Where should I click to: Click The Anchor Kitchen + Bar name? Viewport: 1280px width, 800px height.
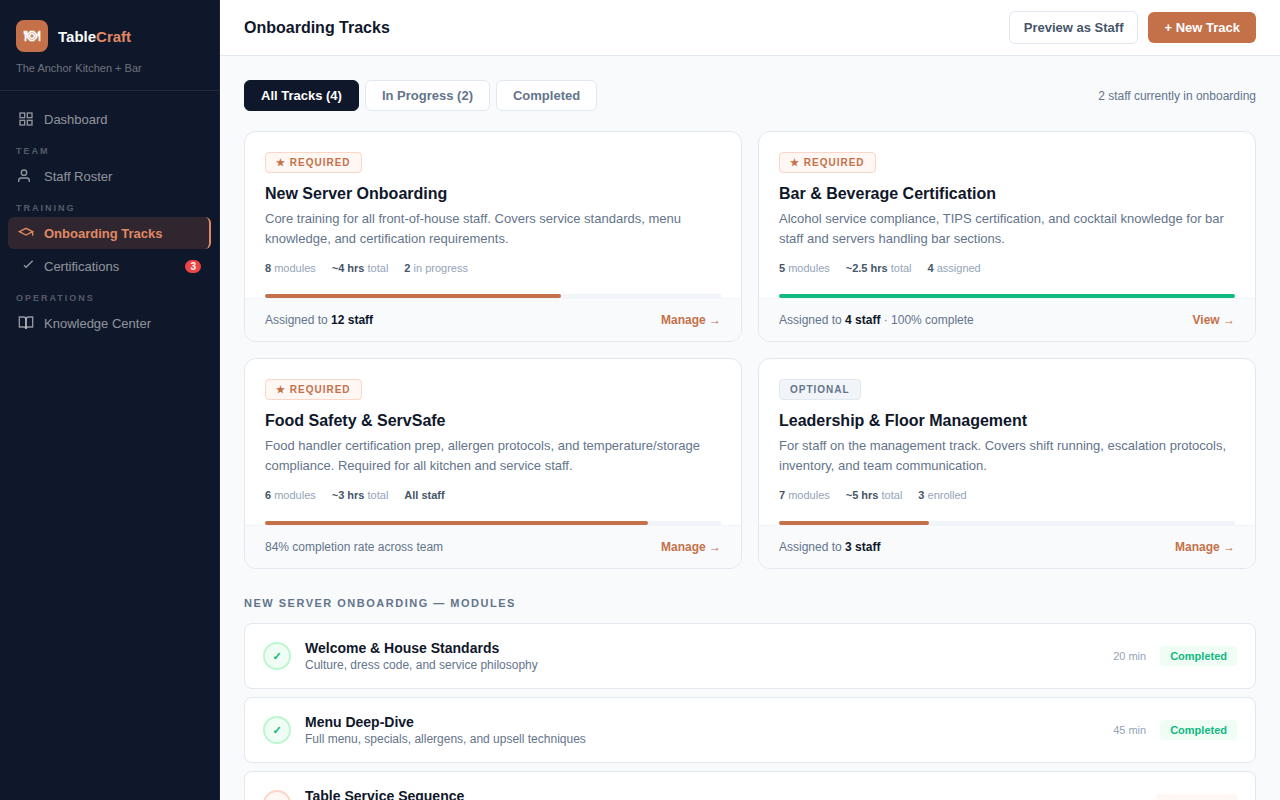79,68
